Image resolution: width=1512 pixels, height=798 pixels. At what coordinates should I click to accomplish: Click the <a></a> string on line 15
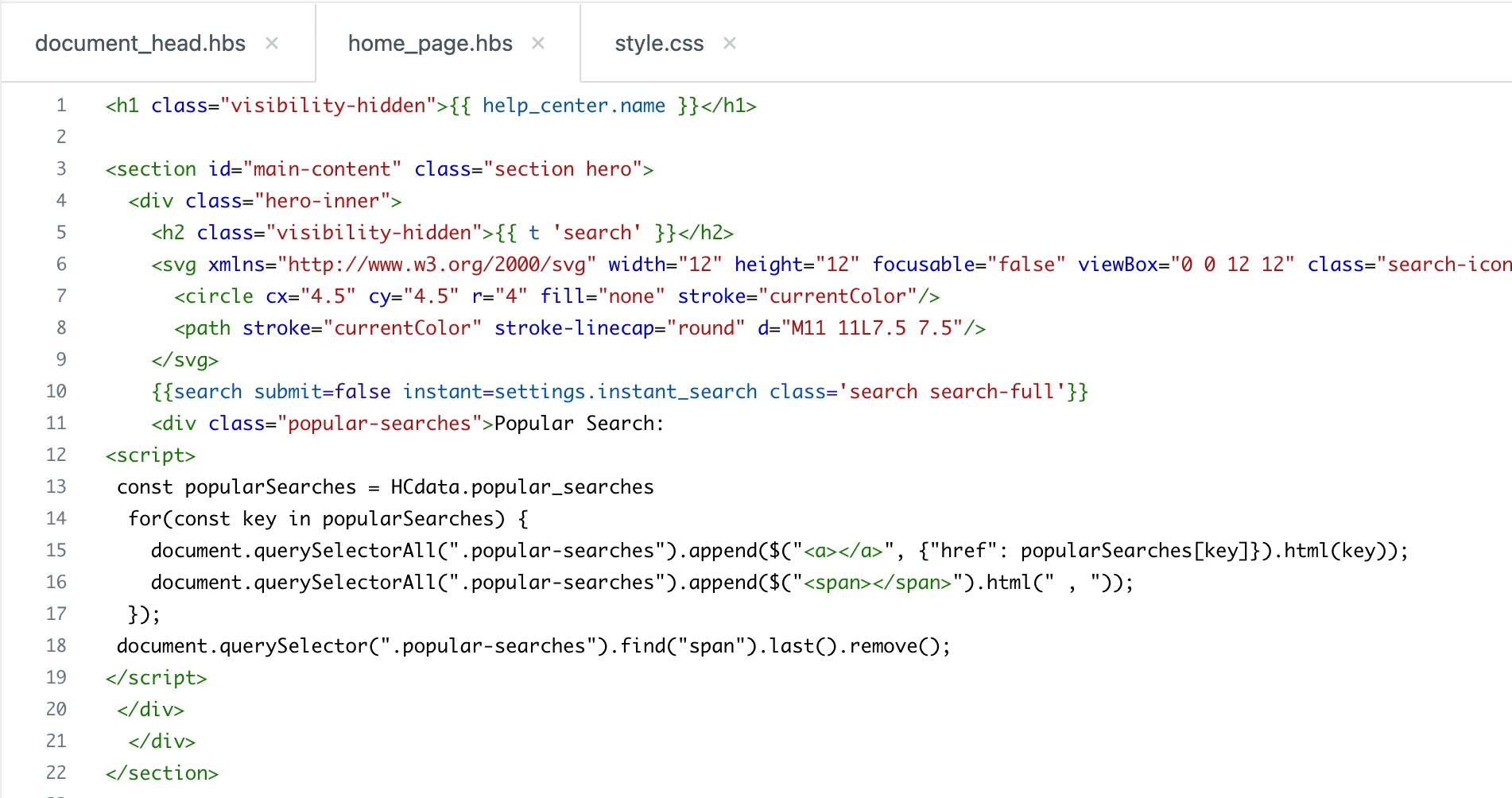click(x=843, y=551)
